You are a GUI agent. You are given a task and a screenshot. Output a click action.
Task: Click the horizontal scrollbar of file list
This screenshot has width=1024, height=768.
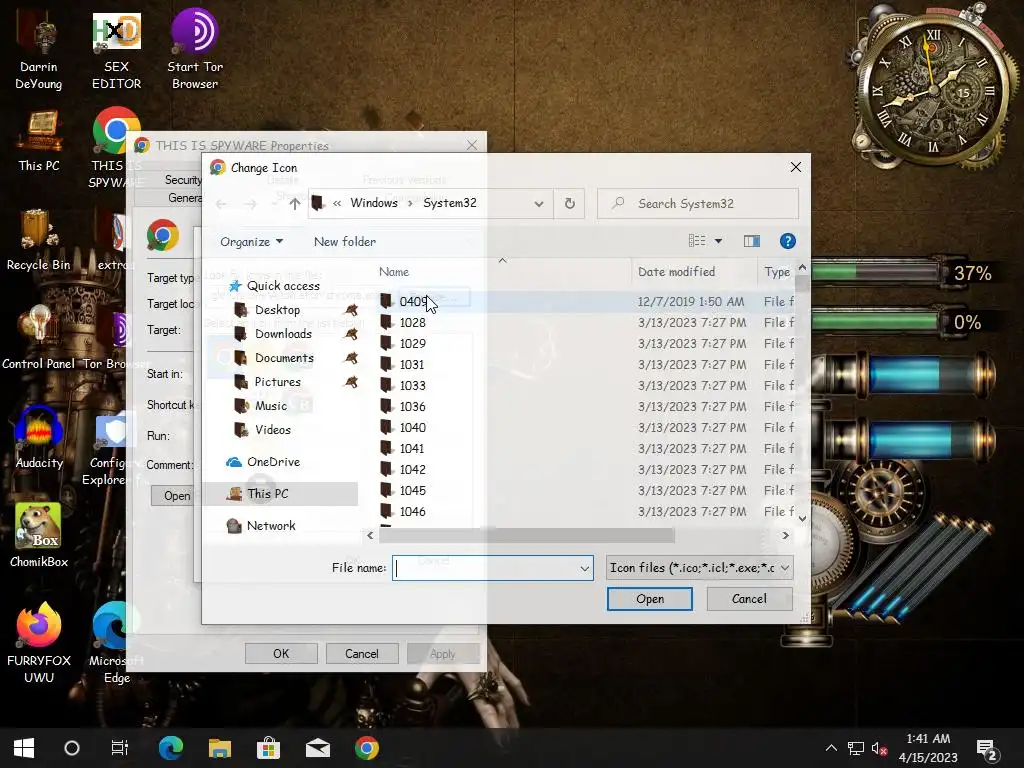click(526, 536)
